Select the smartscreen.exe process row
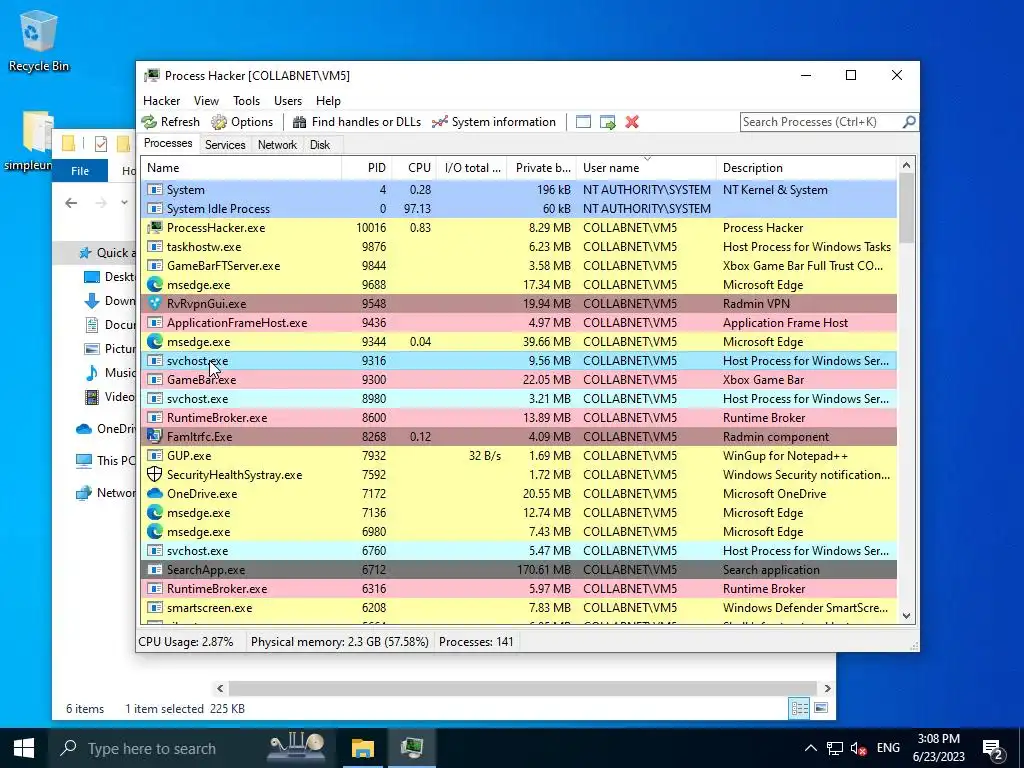Image resolution: width=1024 pixels, height=768 pixels. [519, 608]
